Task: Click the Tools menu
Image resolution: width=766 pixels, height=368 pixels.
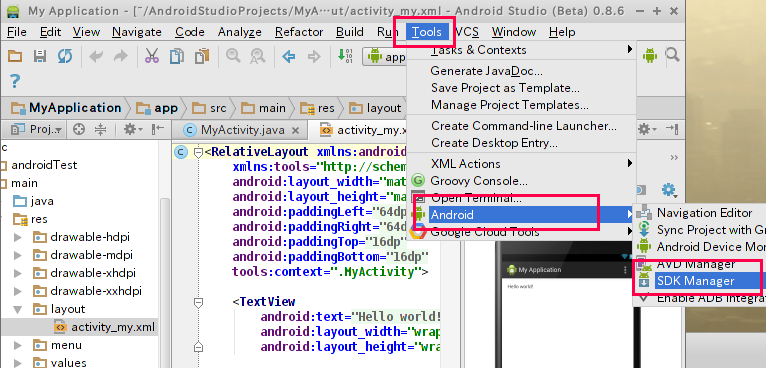Action: tap(427, 32)
